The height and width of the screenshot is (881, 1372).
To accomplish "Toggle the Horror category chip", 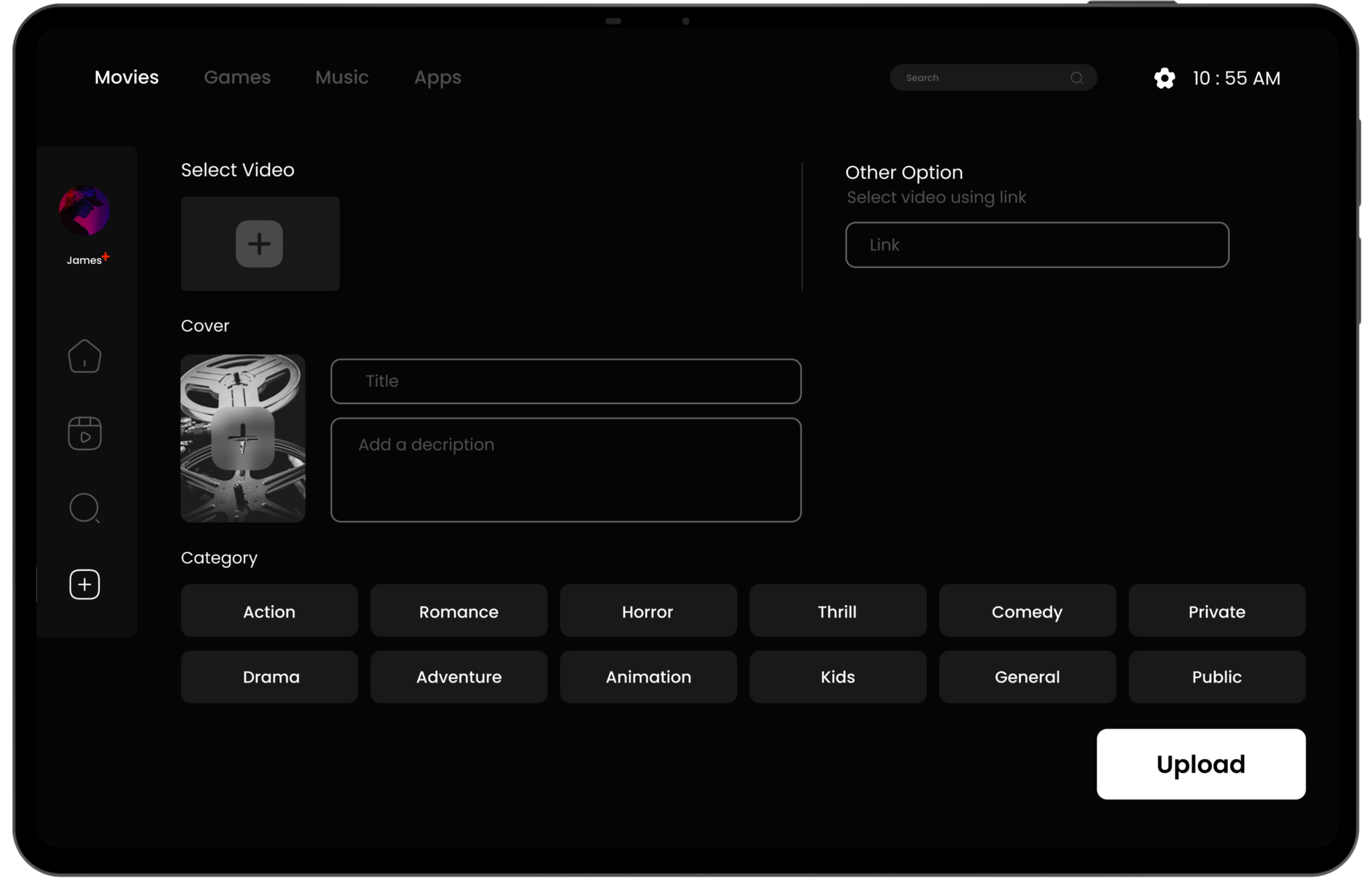I will (648, 611).
